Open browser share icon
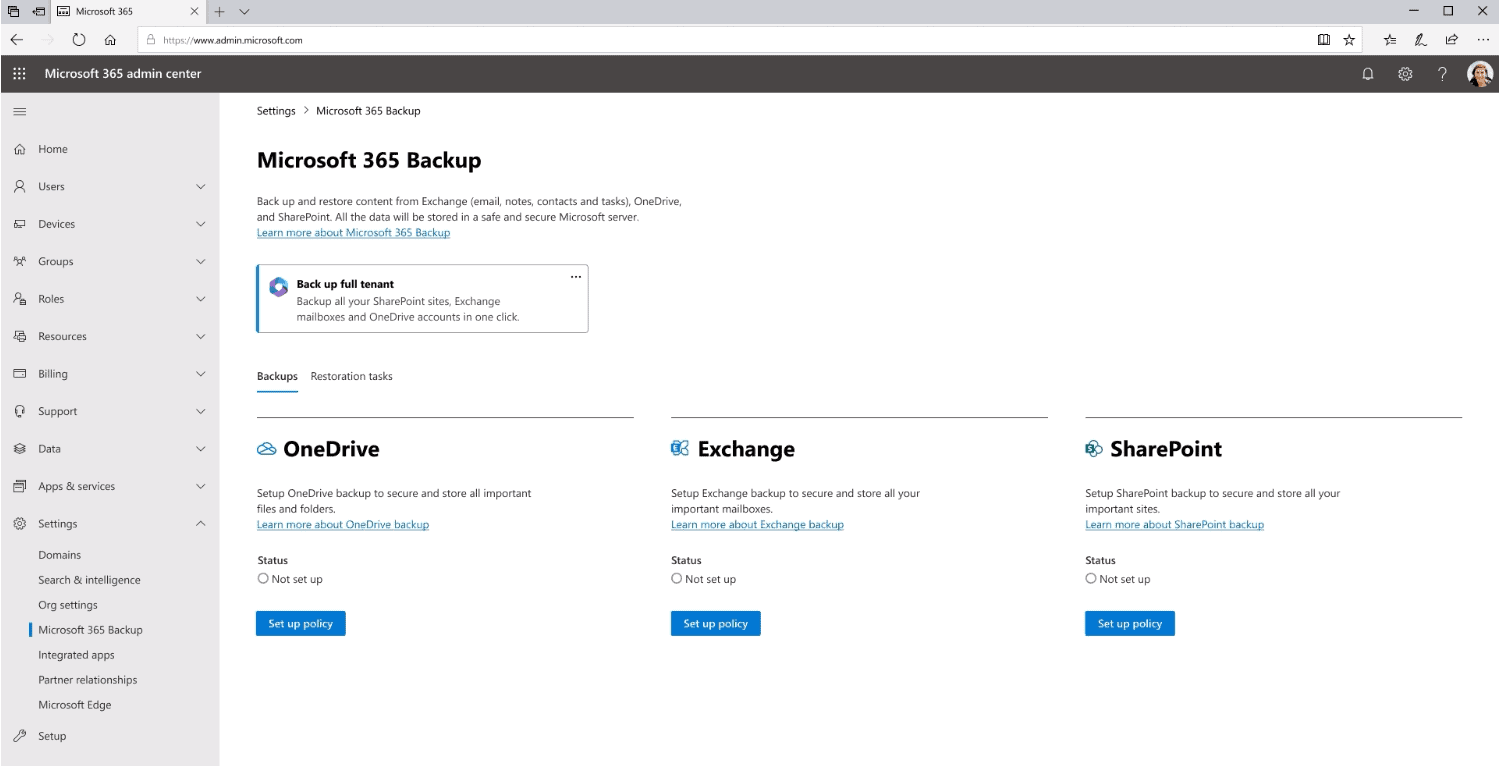This screenshot has width=1499, height=766. coord(1451,40)
